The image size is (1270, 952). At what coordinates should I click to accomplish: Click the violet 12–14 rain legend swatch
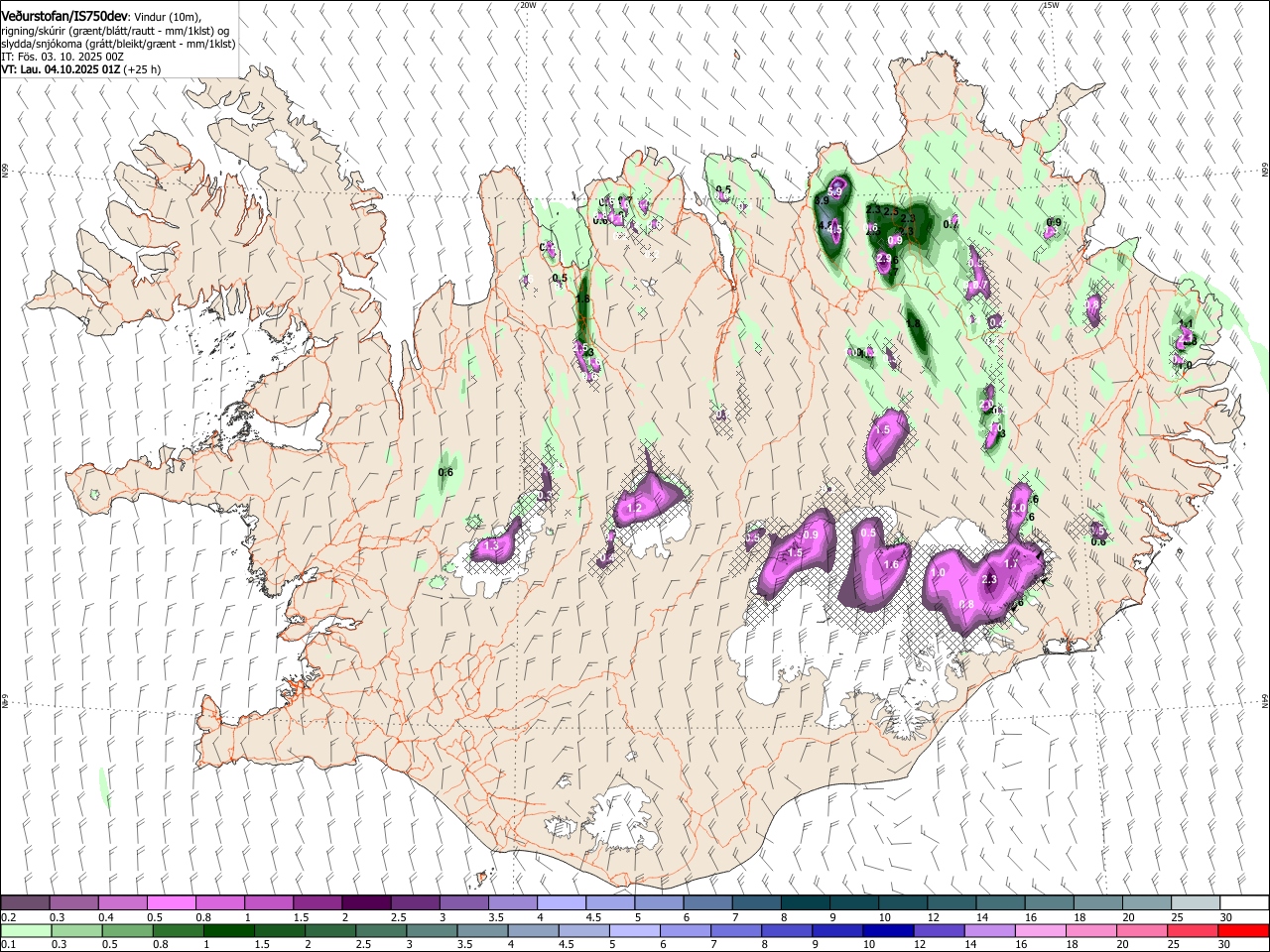coord(938,930)
